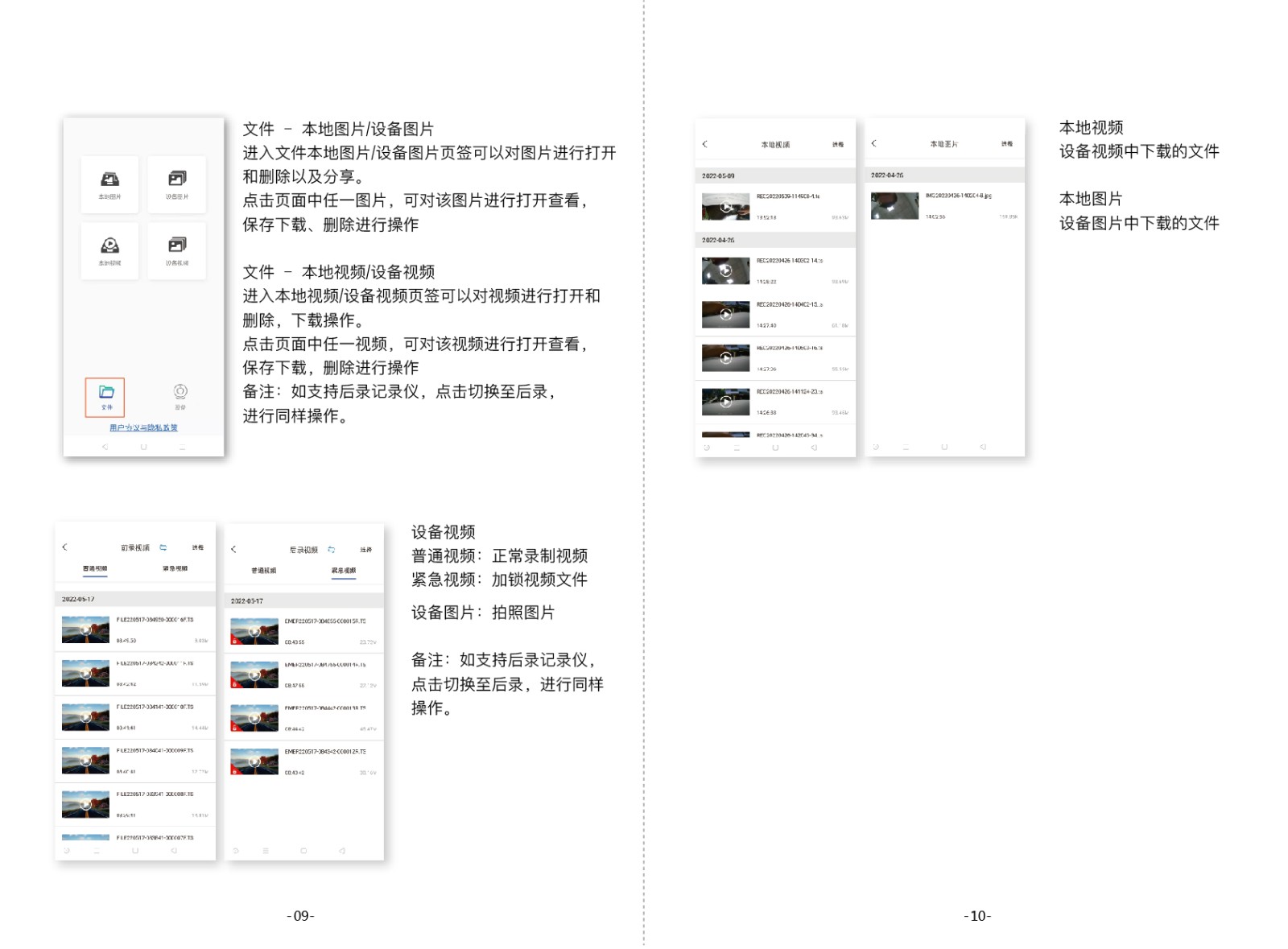Viewport: 1288px width, 949px height.
Task: Select the 普通视频 tab in 前录视频 screen
Action: point(95,568)
